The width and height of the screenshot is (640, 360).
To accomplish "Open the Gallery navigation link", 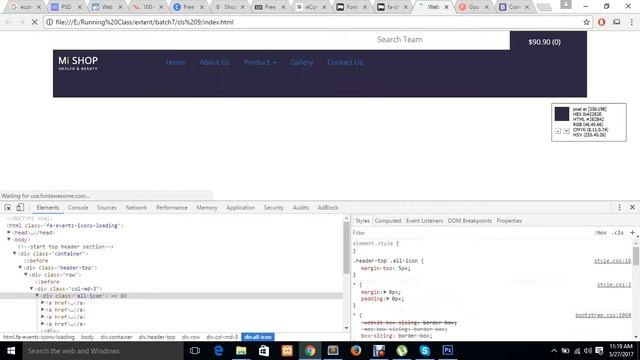I will coord(302,62).
